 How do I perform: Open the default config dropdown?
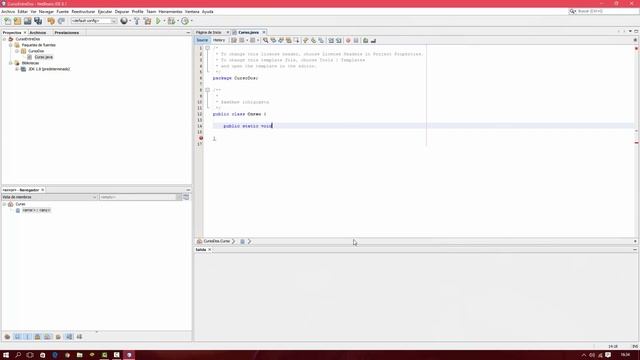pos(94,21)
